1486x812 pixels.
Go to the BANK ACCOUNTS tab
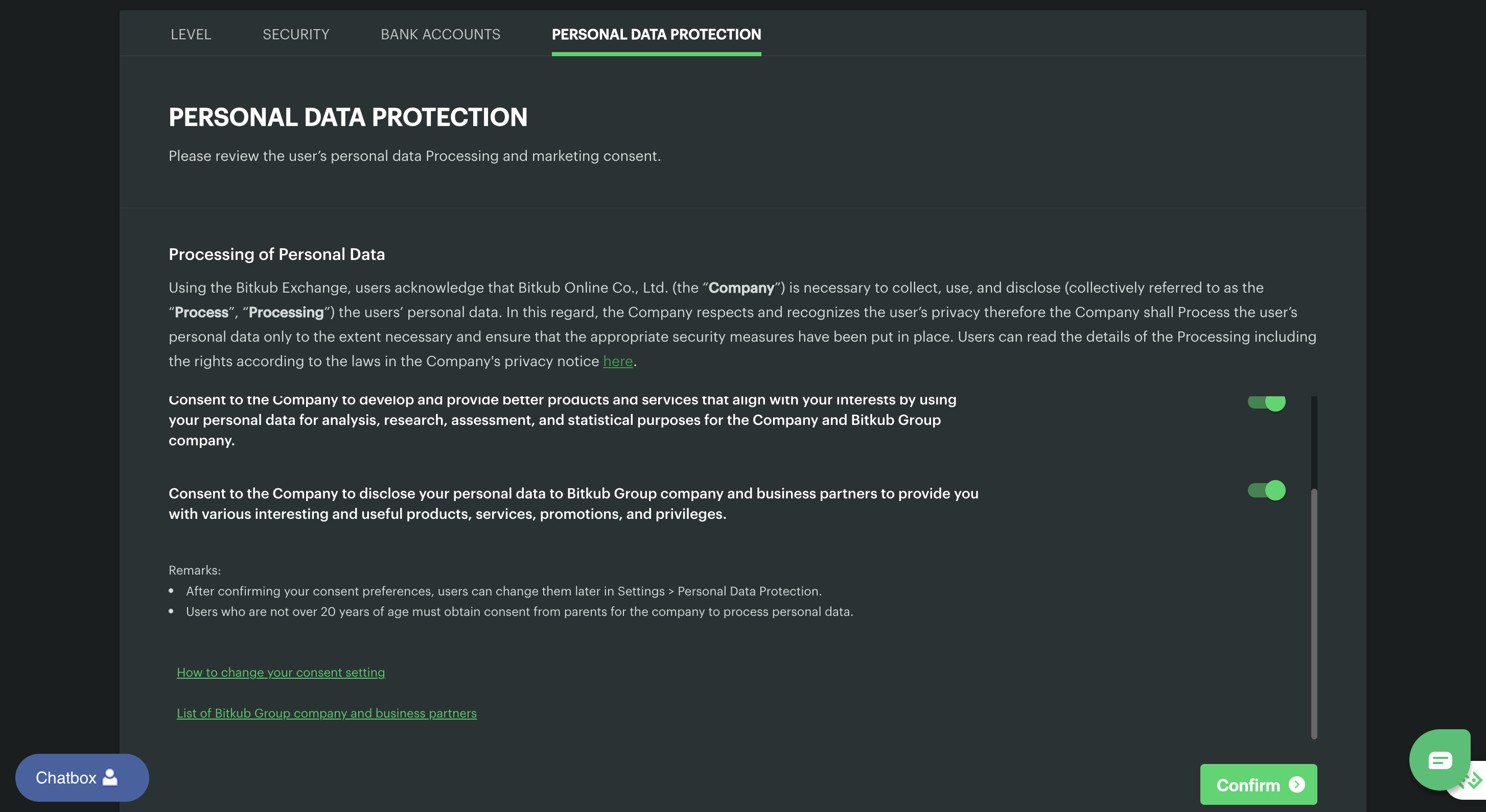tap(440, 34)
